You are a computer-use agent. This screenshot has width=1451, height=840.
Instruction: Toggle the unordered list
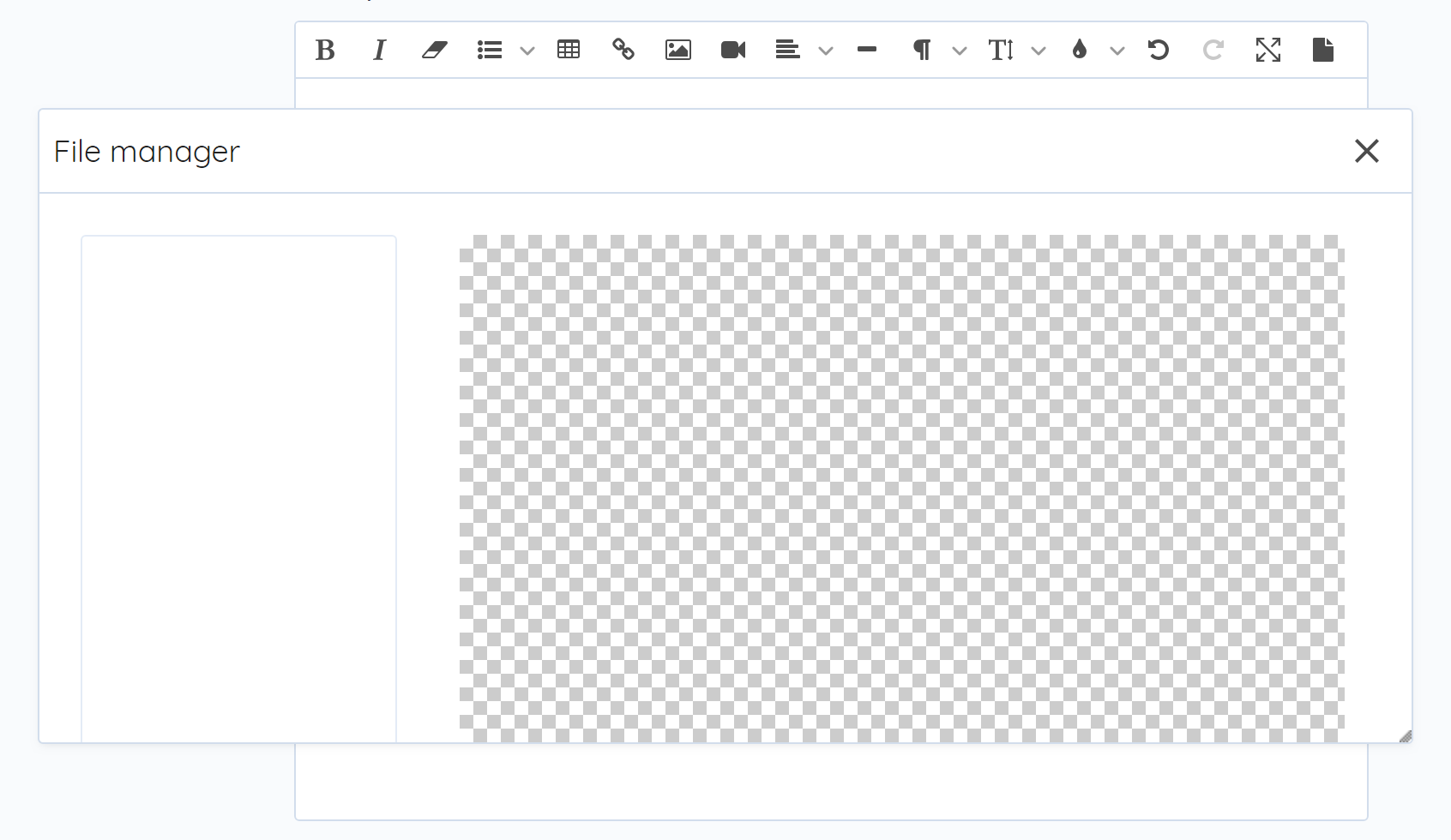click(489, 50)
